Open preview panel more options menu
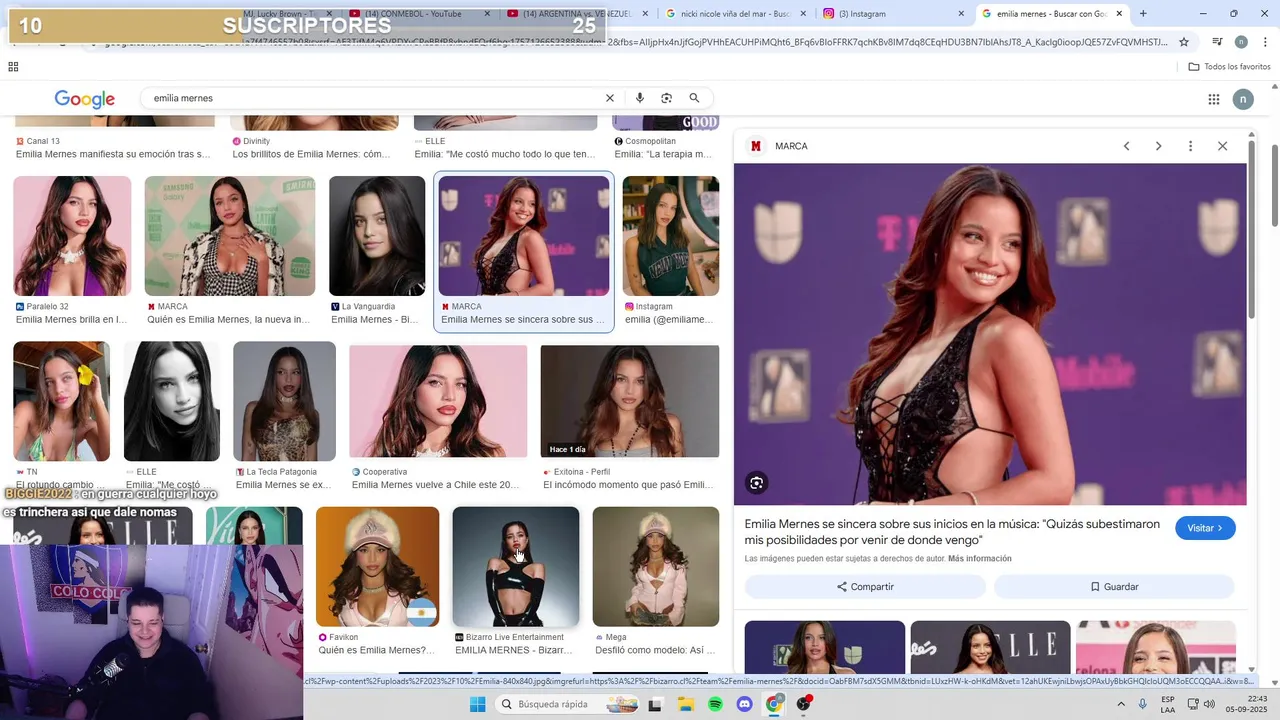This screenshot has width=1280, height=720. pos(1190,146)
